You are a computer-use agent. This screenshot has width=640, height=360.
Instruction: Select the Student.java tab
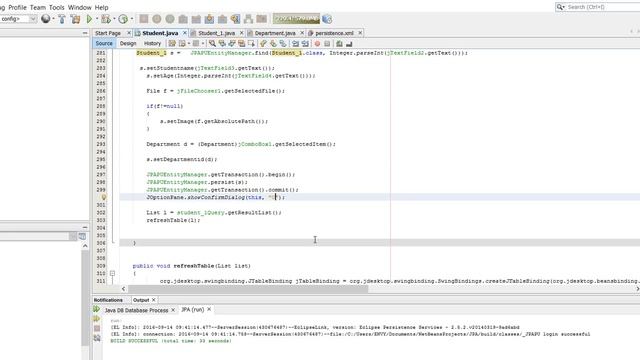tap(160, 33)
